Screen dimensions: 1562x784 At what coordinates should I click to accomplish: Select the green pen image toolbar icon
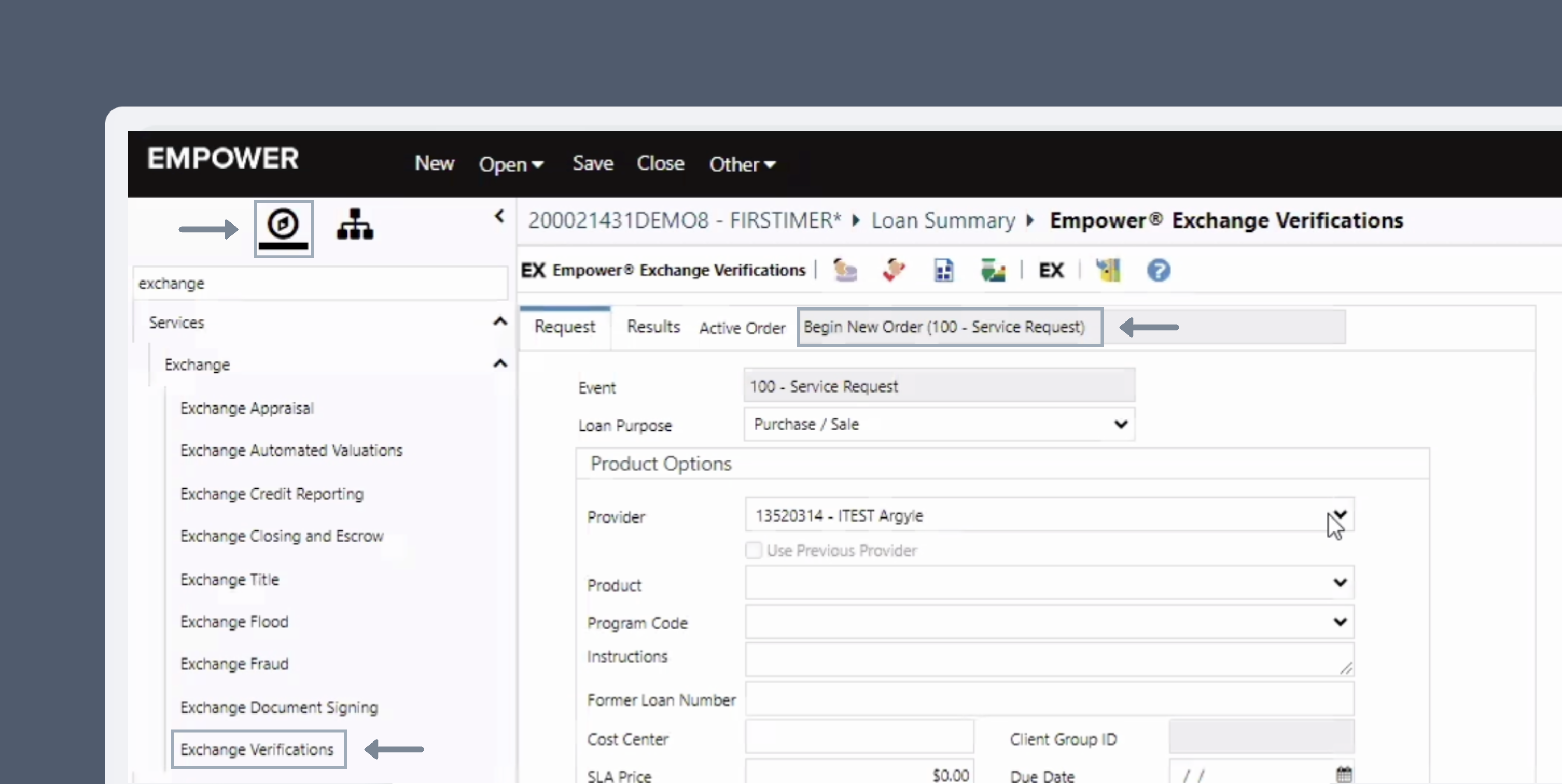click(993, 270)
